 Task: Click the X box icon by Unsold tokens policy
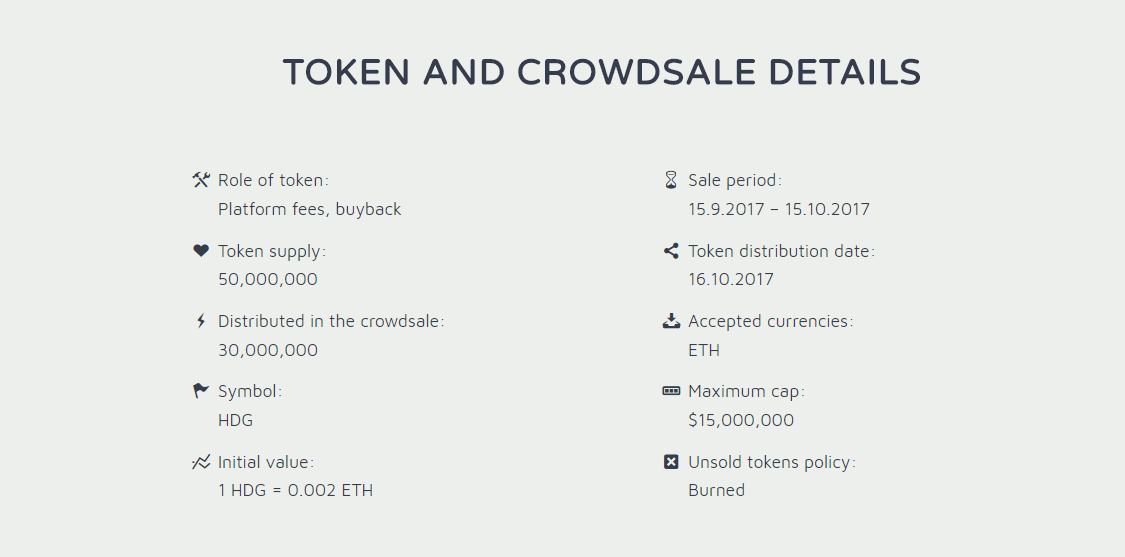click(x=671, y=462)
